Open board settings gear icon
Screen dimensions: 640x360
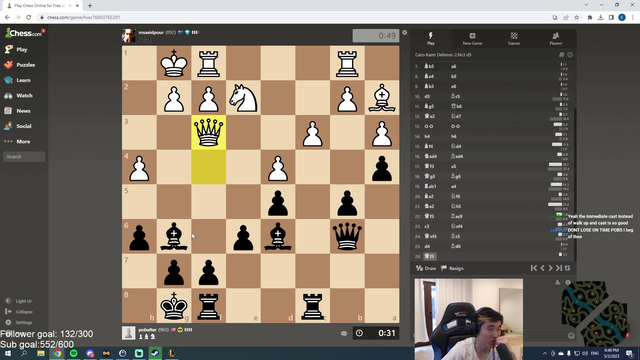(404, 32)
